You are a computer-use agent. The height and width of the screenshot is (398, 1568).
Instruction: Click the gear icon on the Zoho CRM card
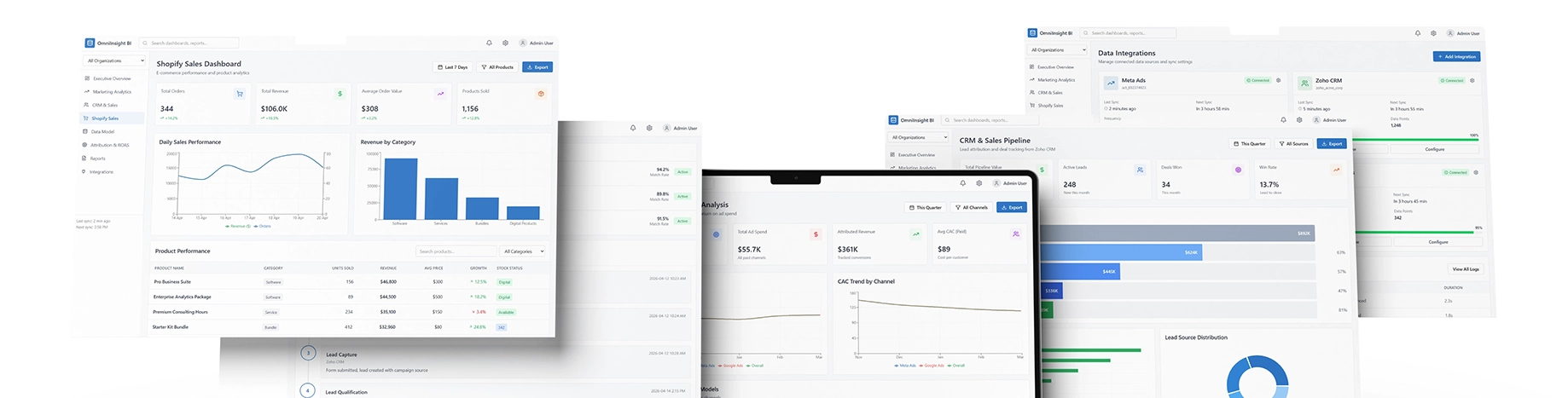1472,80
